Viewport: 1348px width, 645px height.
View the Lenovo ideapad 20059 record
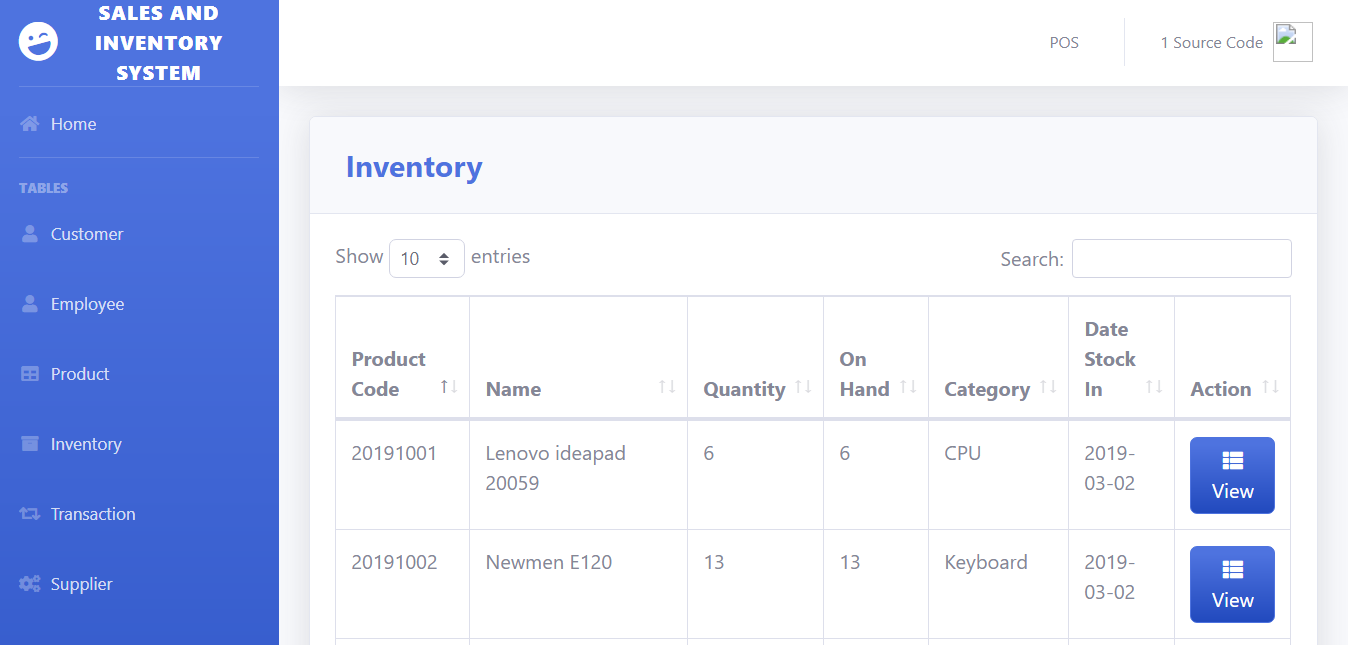coord(1232,475)
